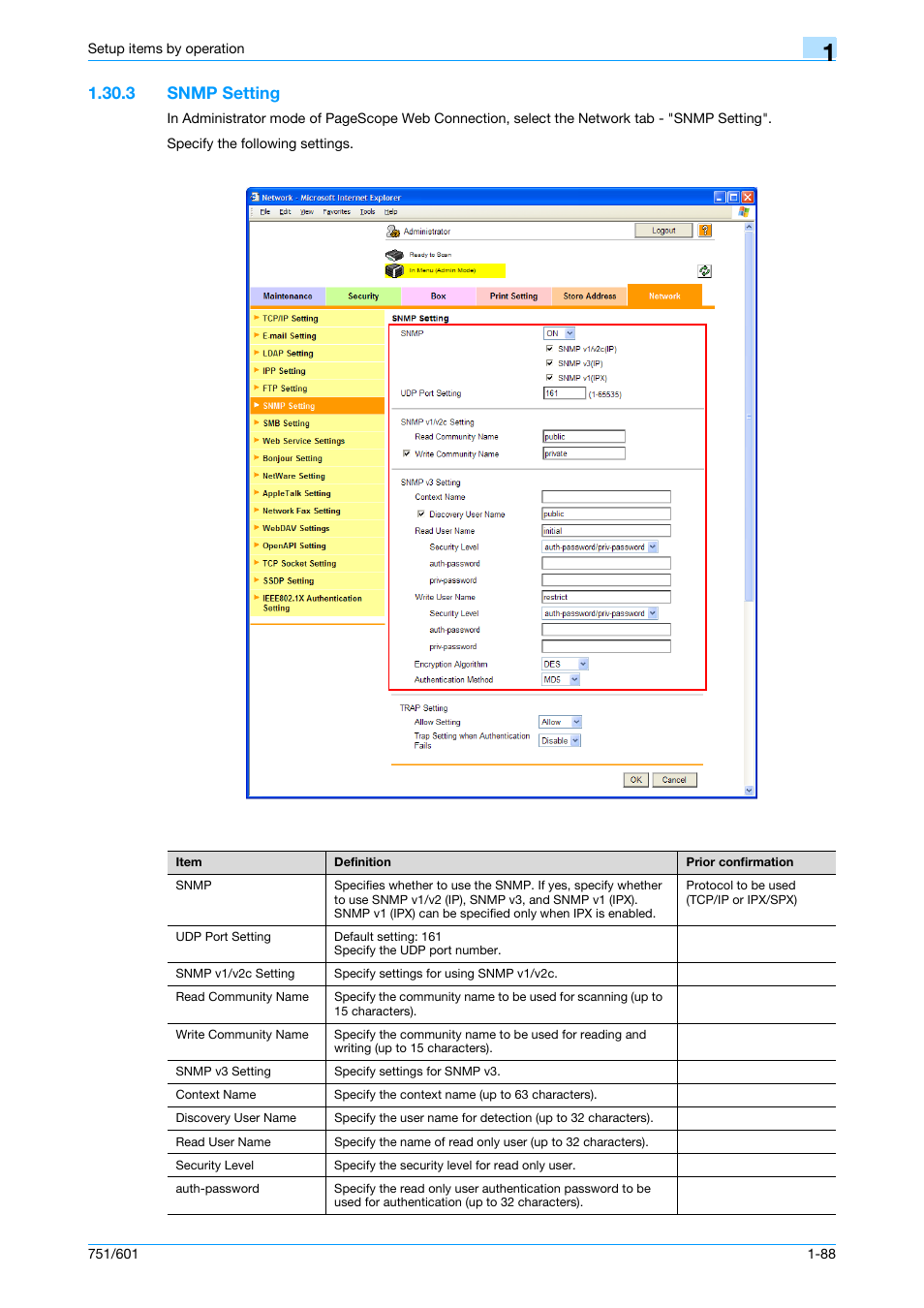Open Trap Setting when Authentication Fails dropdown
The height and width of the screenshot is (1308, 924).
pyautogui.click(x=560, y=740)
